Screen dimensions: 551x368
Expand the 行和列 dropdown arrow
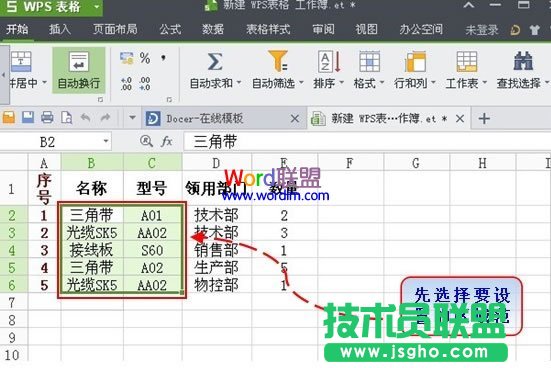tap(433, 83)
